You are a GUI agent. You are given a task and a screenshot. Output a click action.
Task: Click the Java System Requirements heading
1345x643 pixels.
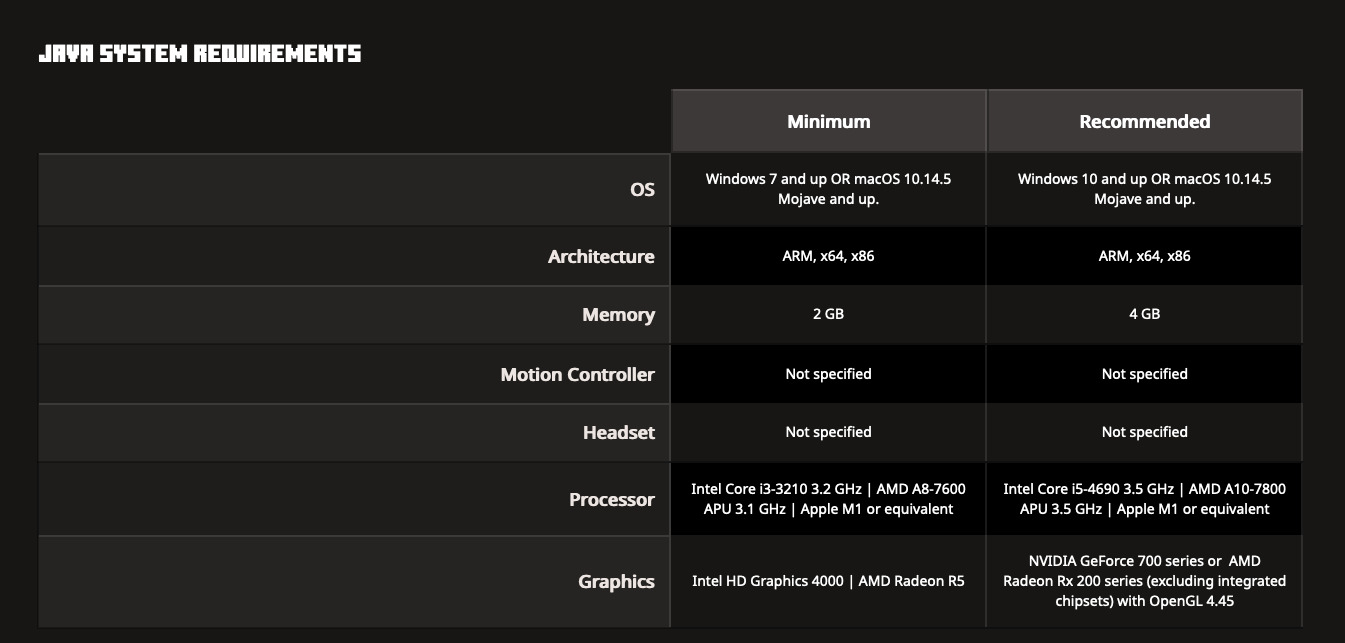point(199,54)
